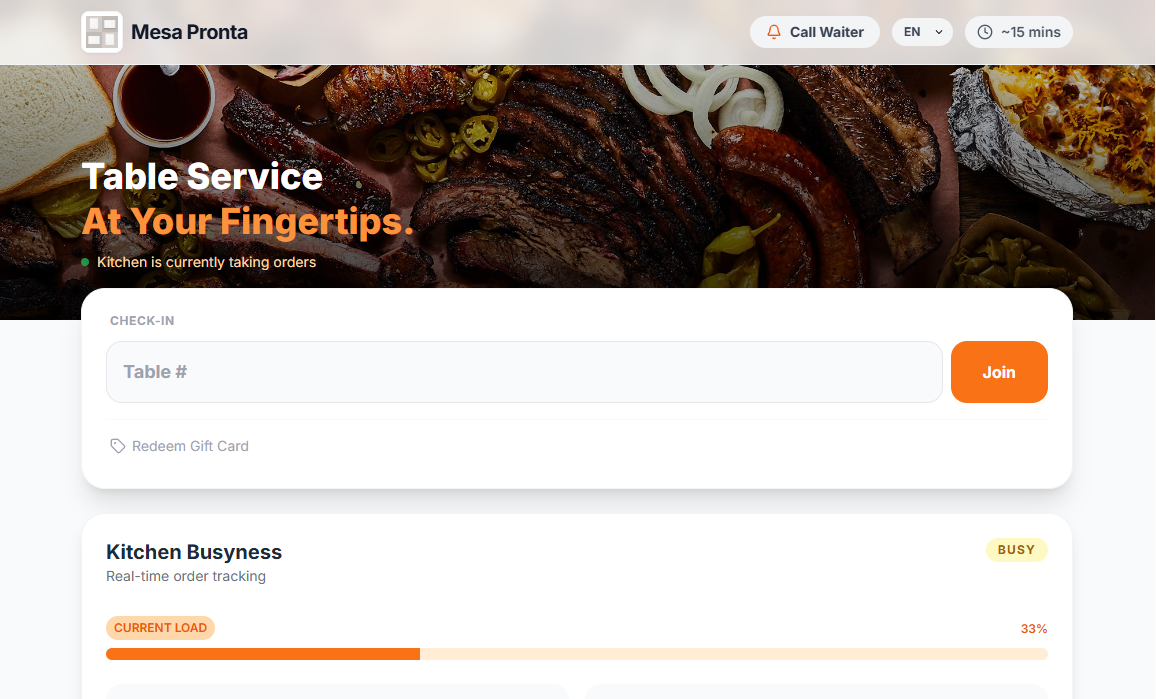Click the 33% load percentage
Screen dimensions: 1156x699
click(1033, 629)
